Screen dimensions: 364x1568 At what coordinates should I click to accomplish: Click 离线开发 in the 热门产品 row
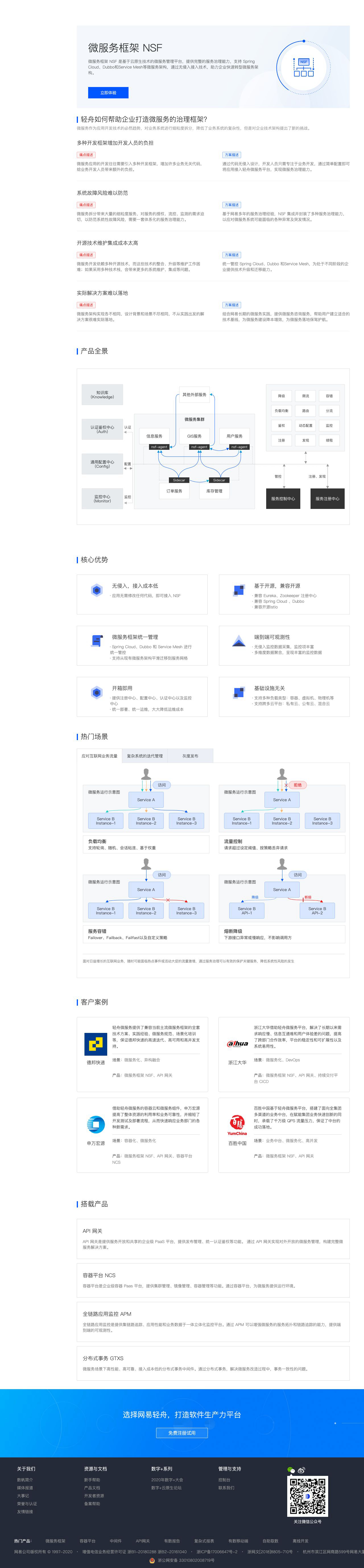pyautogui.click(x=300, y=1541)
